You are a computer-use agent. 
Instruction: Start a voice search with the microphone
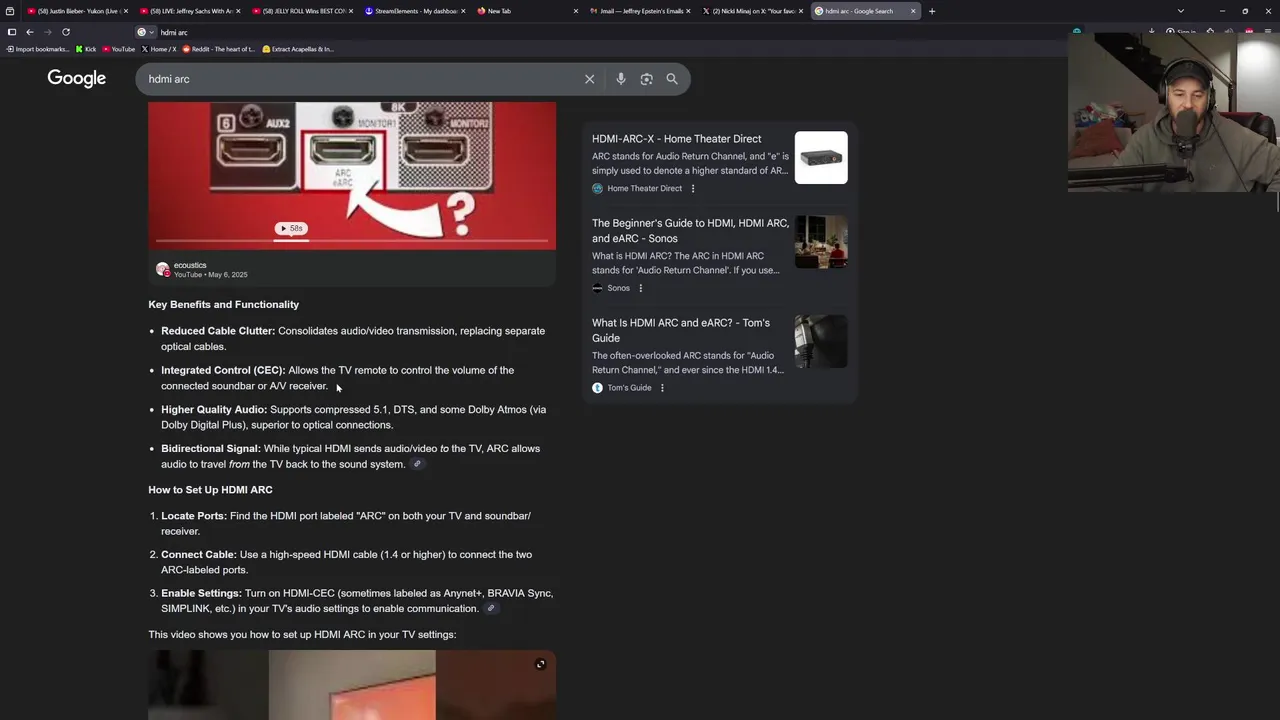621,79
